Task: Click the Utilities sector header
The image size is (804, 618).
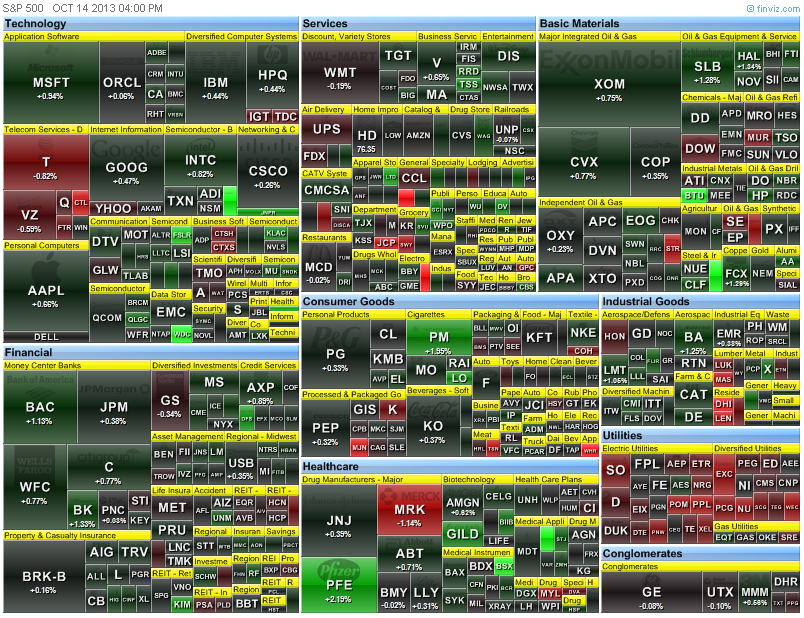Action: click(x=623, y=435)
